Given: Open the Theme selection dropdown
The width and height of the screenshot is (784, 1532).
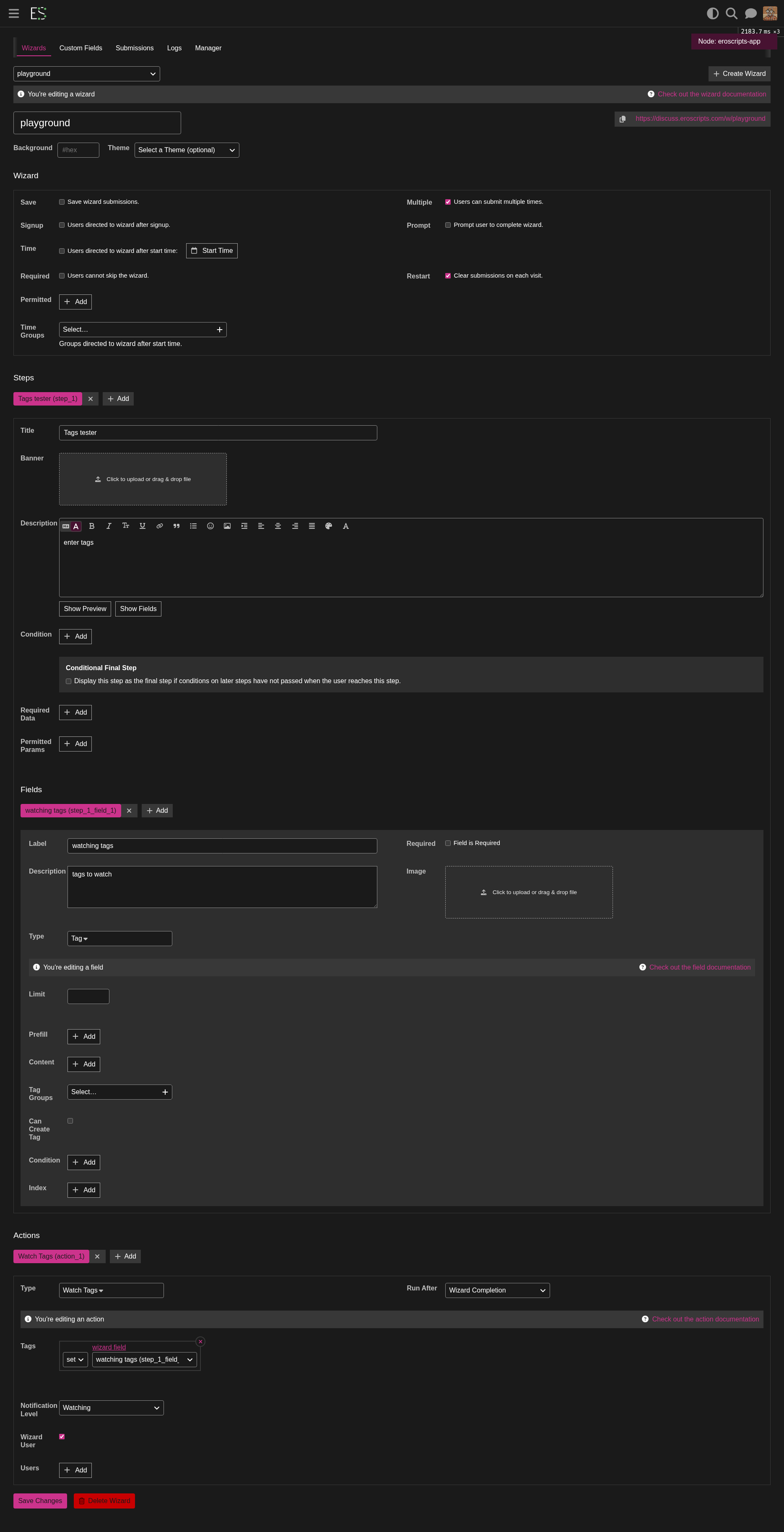Looking at the screenshot, I should [x=187, y=150].
